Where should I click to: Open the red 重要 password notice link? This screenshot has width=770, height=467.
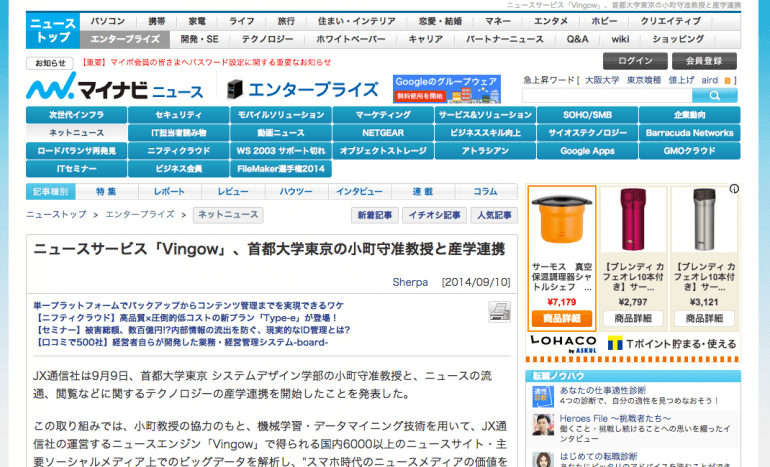coord(205,63)
